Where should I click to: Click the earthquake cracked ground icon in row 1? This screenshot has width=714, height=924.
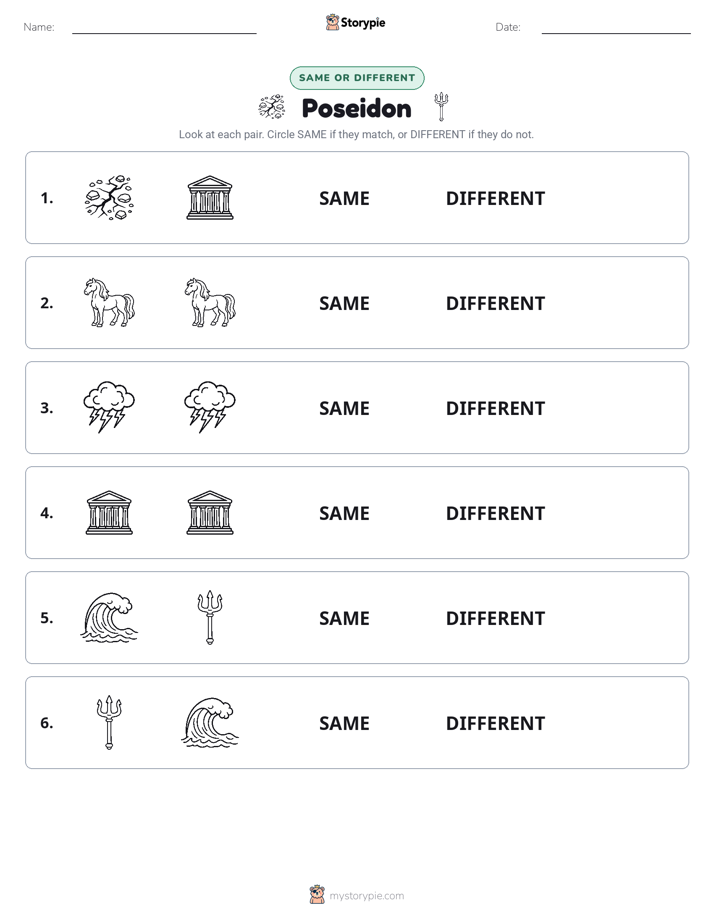click(x=109, y=197)
